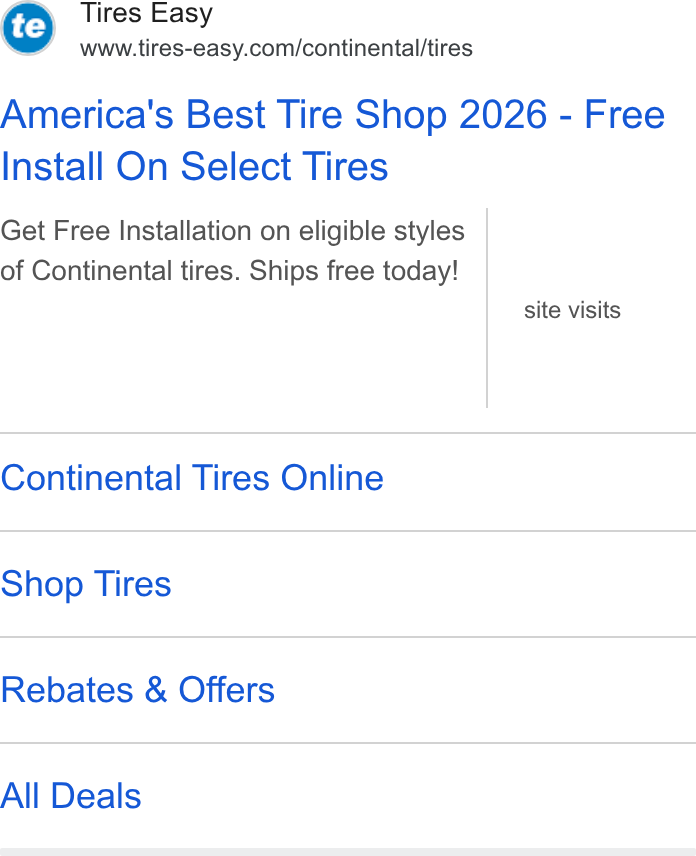Viewport: 696px width, 856px height.
Task: Click the word 'Tires' in Shop Tires
Action: (133, 584)
